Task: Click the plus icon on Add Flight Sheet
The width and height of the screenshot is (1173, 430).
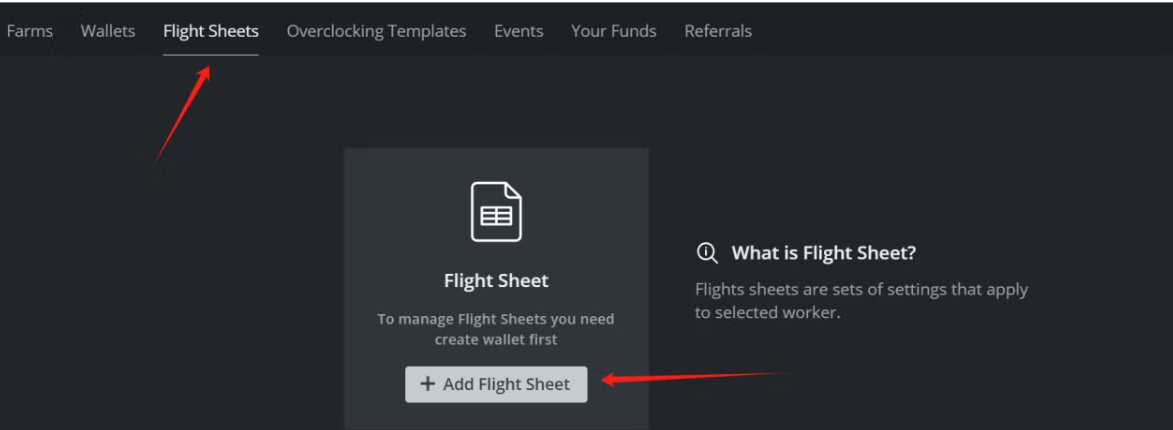Action: point(428,384)
